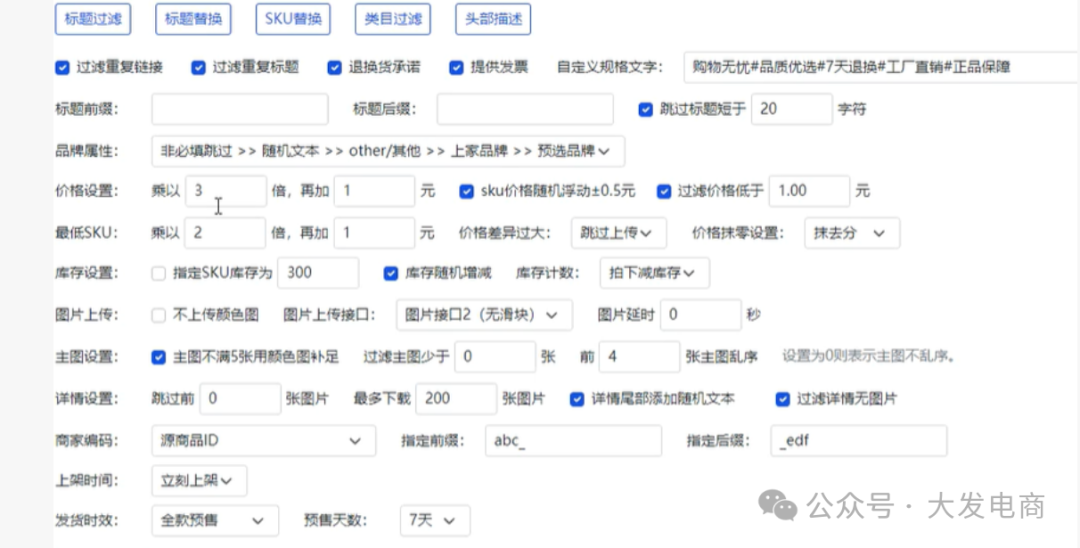This screenshot has height=548, width=1080.
Task: Click the 价格设置 再加 1 元 field
Action: pyautogui.click(x=375, y=191)
